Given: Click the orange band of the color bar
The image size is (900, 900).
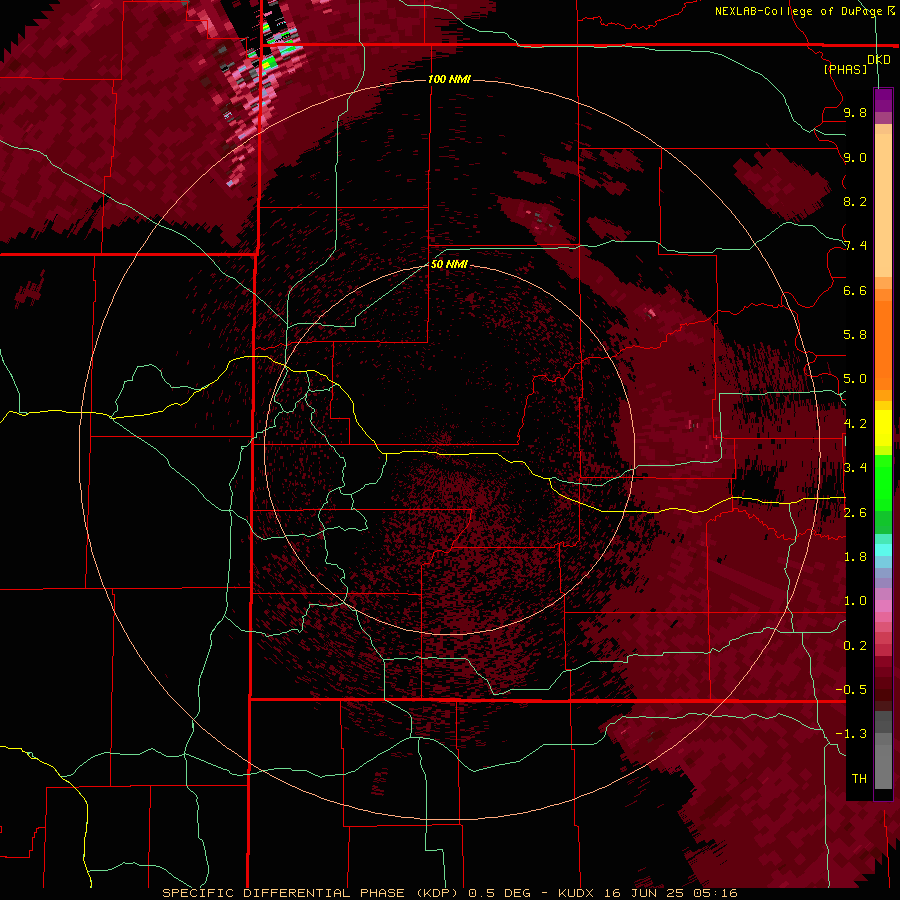Looking at the screenshot, I should [883, 340].
